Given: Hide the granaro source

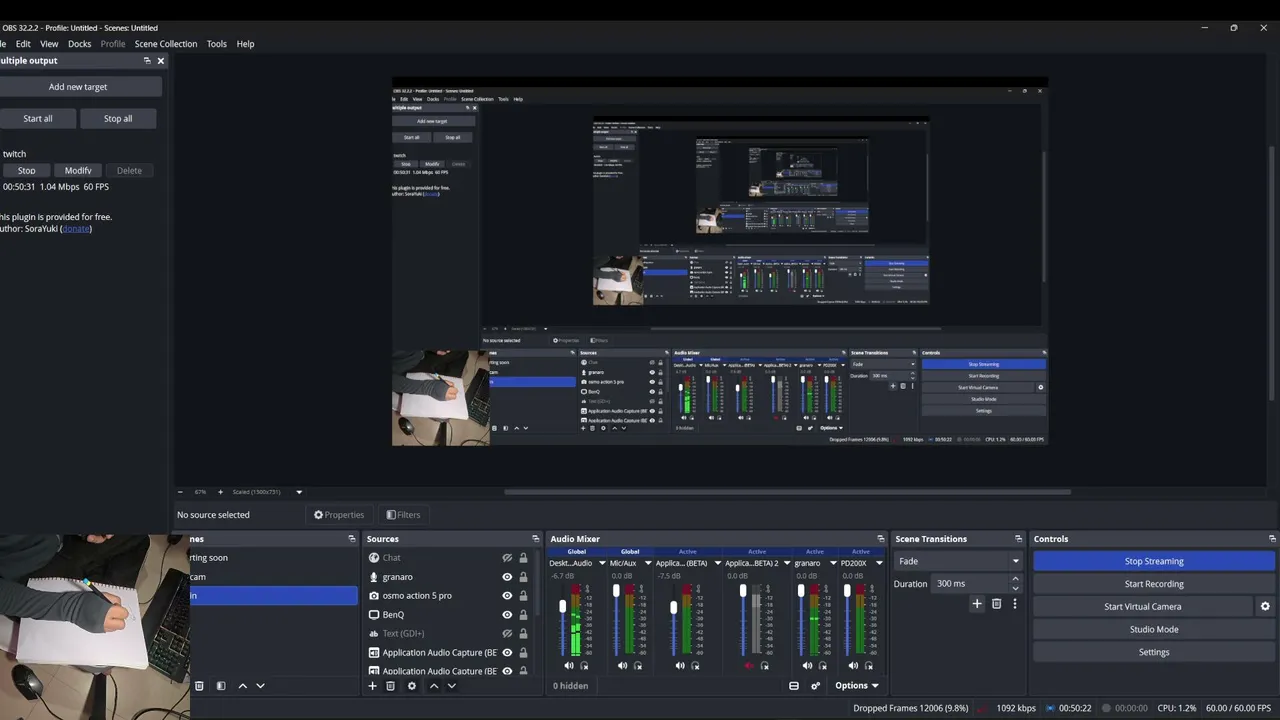Looking at the screenshot, I should [x=507, y=577].
